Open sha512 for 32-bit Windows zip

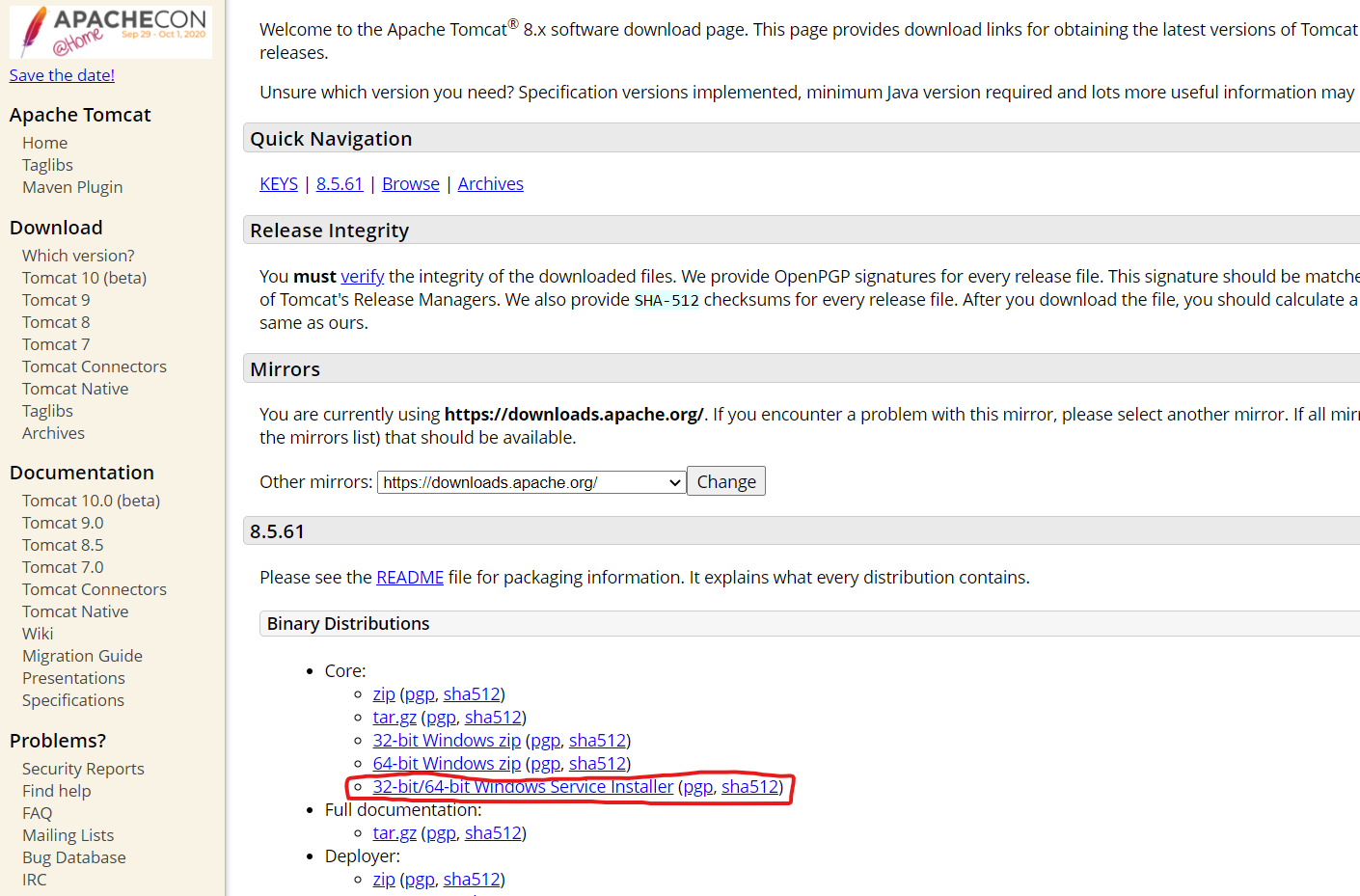597,741
